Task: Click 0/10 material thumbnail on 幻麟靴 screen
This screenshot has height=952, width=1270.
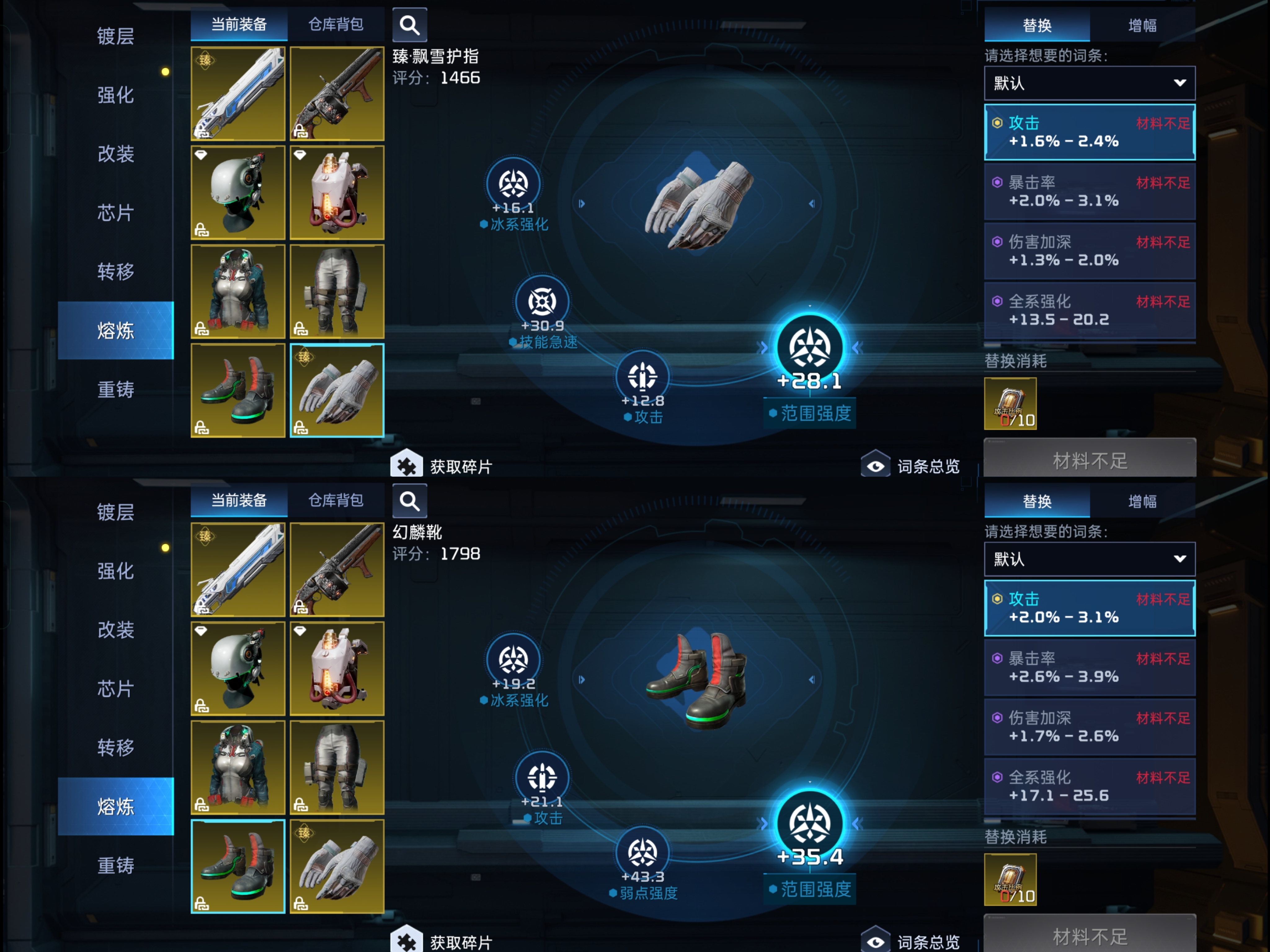Action: pos(1010,879)
